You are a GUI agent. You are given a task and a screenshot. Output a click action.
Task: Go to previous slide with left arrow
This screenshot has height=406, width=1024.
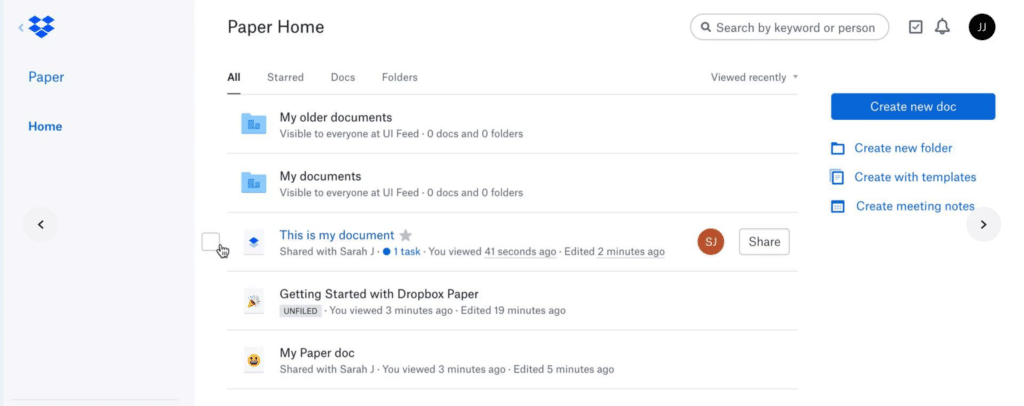point(40,225)
